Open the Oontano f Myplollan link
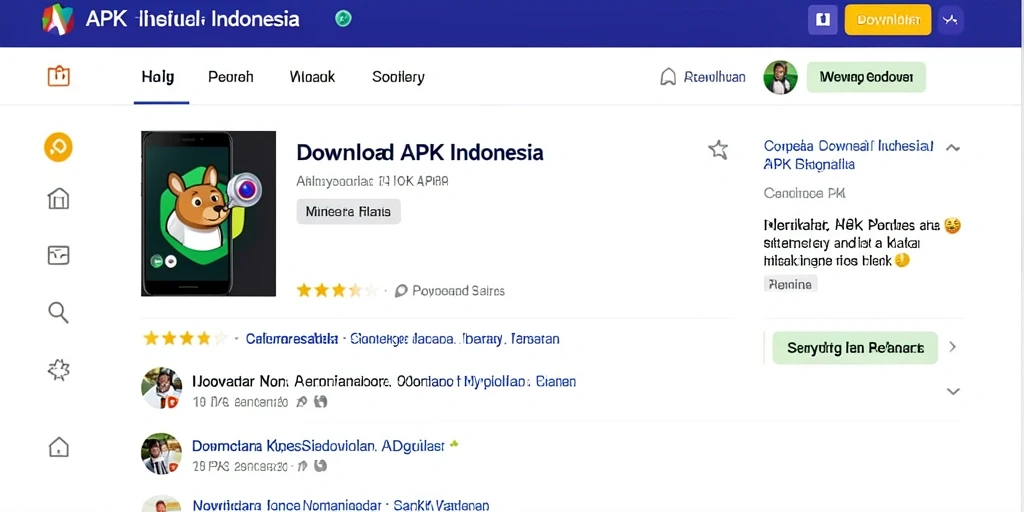This screenshot has width=1024, height=512. (x=463, y=381)
